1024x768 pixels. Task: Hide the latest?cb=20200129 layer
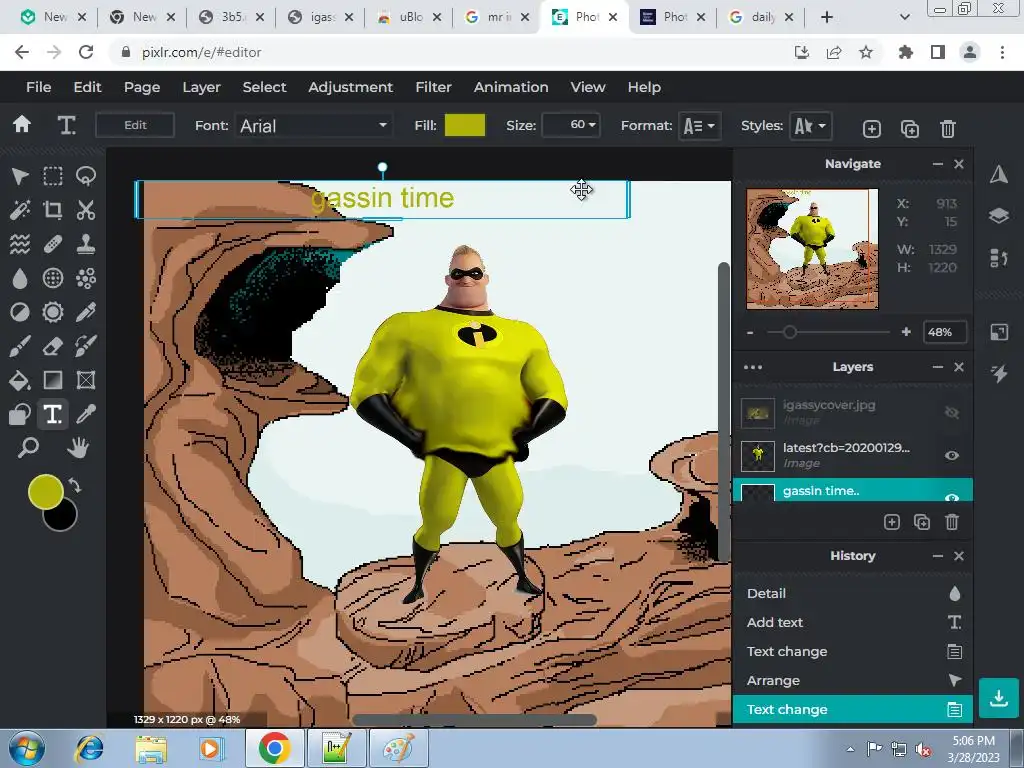click(952, 455)
